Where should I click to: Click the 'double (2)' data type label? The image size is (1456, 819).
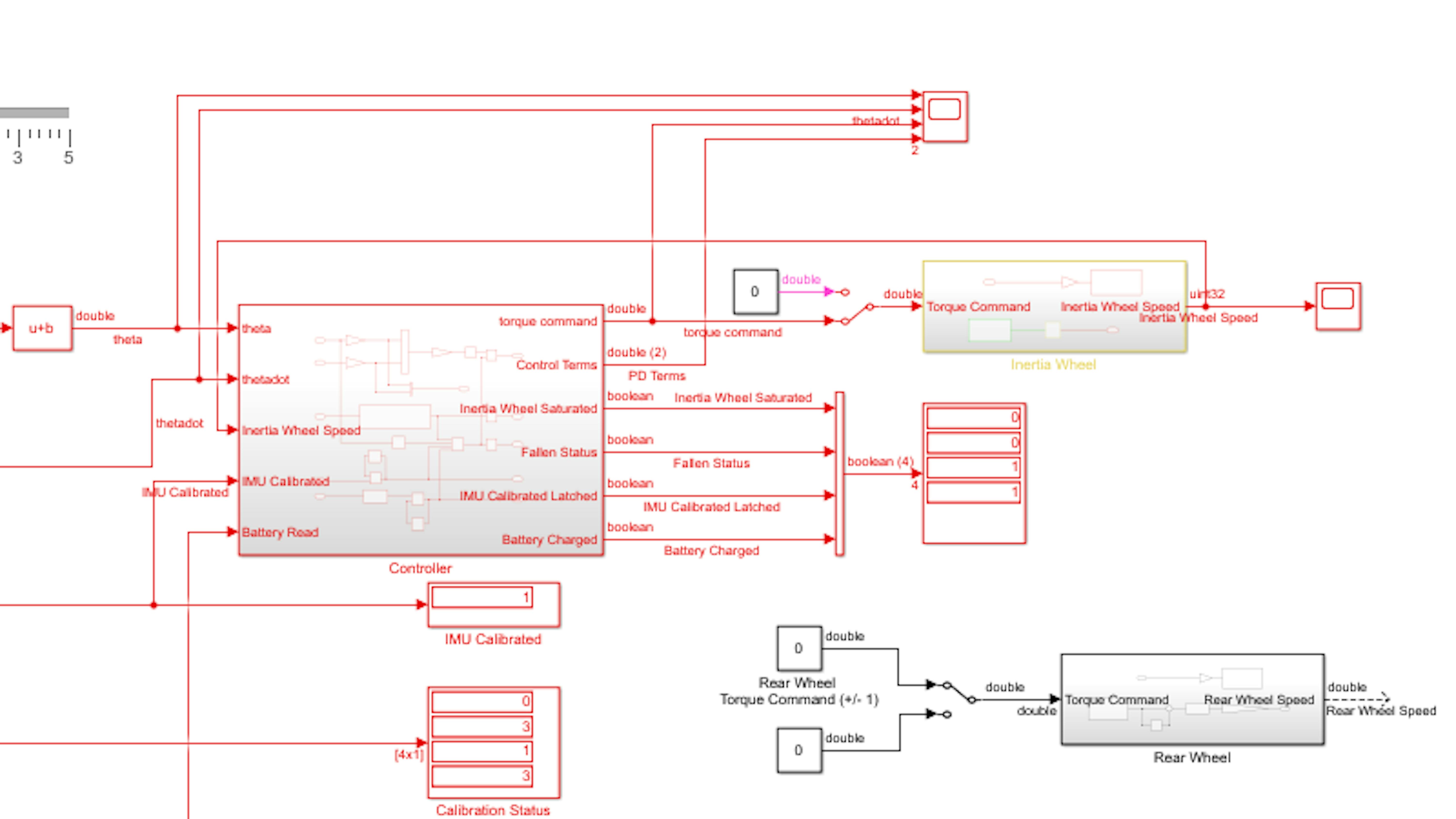[x=637, y=352]
